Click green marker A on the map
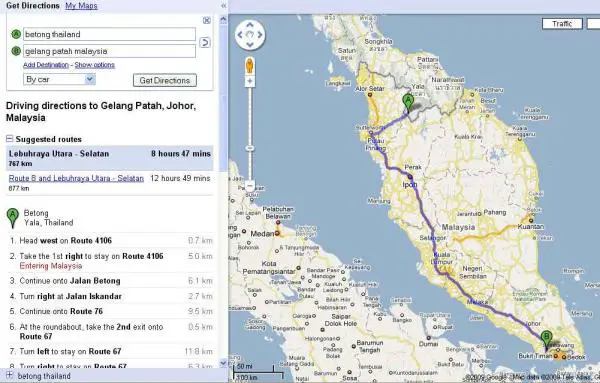This screenshot has height=383, width=600. pos(408,103)
